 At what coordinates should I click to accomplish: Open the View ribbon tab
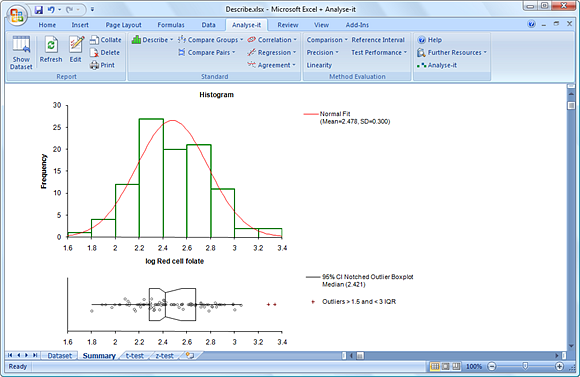click(x=321, y=25)
